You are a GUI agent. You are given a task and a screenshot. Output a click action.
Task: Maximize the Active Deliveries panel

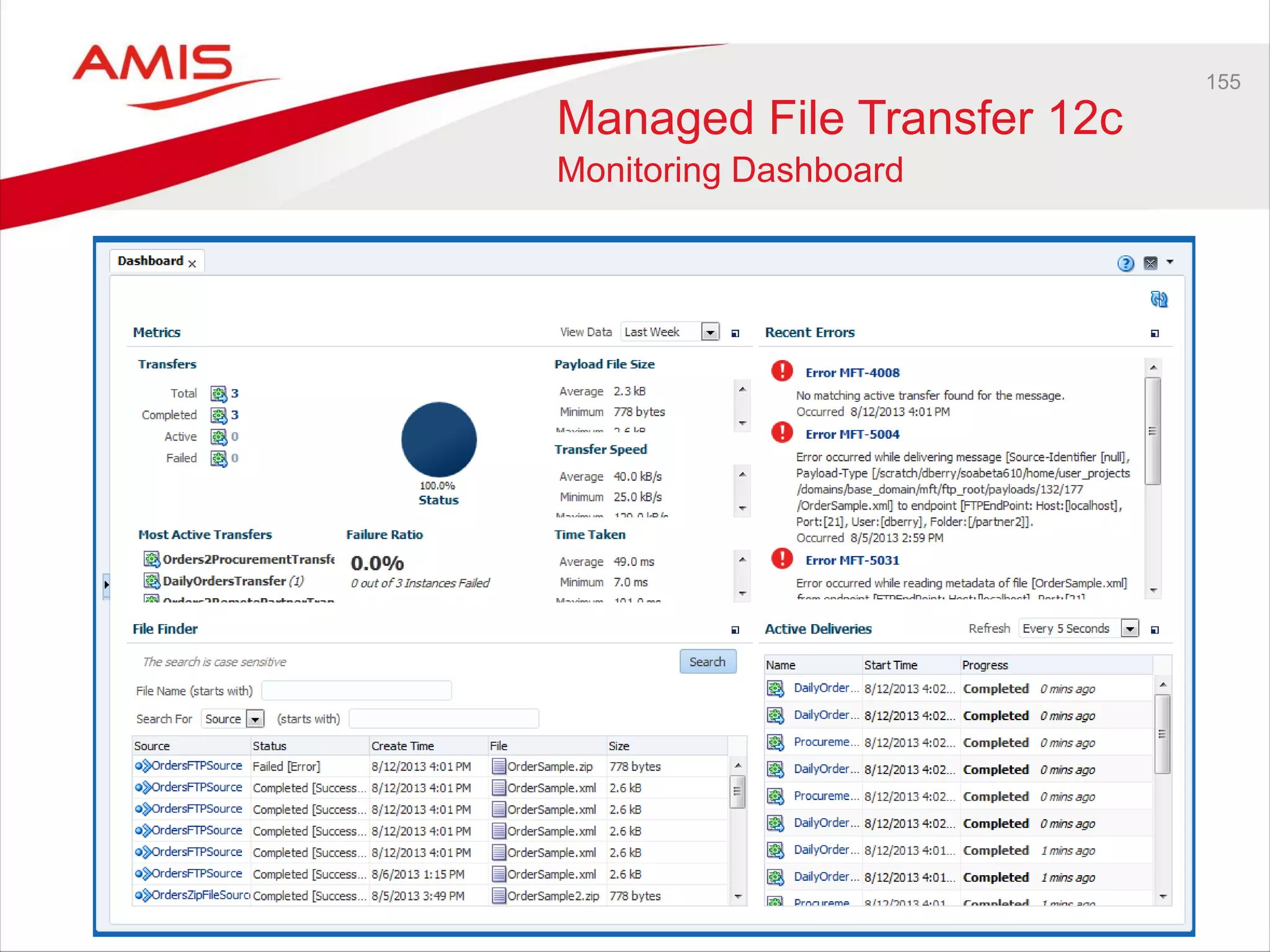tap(1155, 630)
